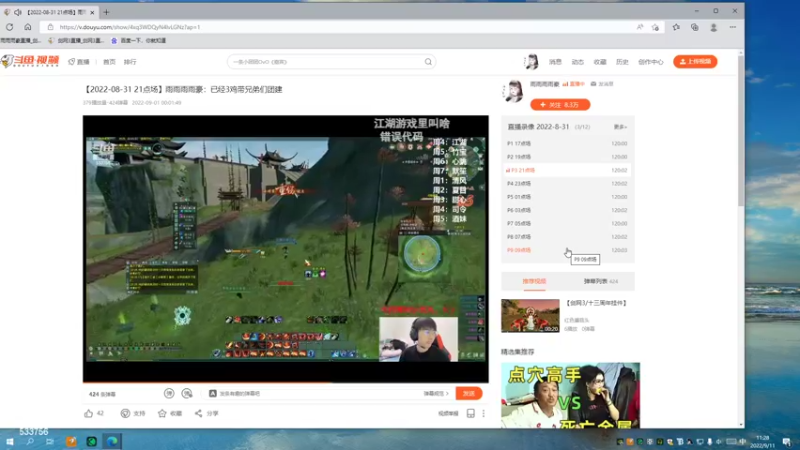Viewport: 800px width, 450px height.
Task: Click the collect star icon below video
Action: [162, 413]
